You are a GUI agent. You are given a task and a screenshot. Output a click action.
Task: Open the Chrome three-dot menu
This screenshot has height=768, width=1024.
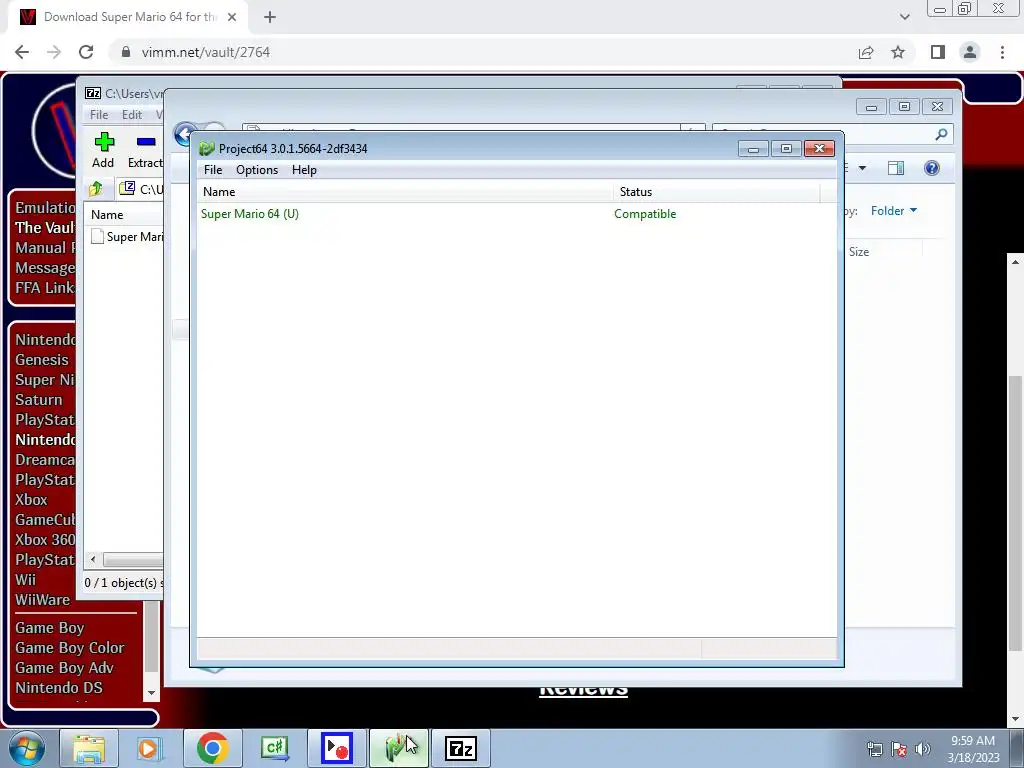(x=1002, y=52)
